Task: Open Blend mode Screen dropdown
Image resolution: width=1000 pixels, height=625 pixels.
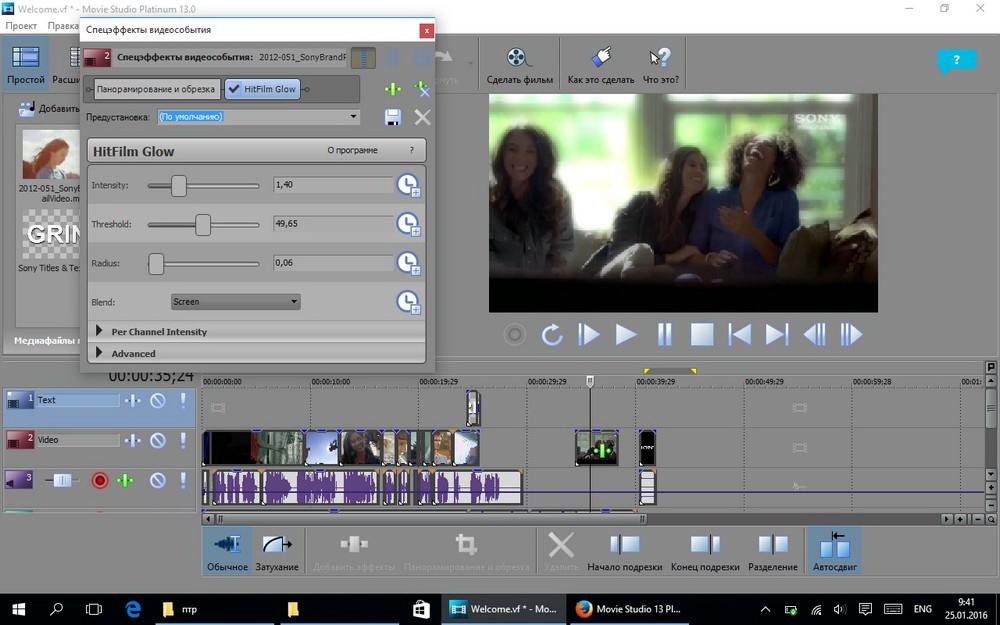Action: pos(235,302)
